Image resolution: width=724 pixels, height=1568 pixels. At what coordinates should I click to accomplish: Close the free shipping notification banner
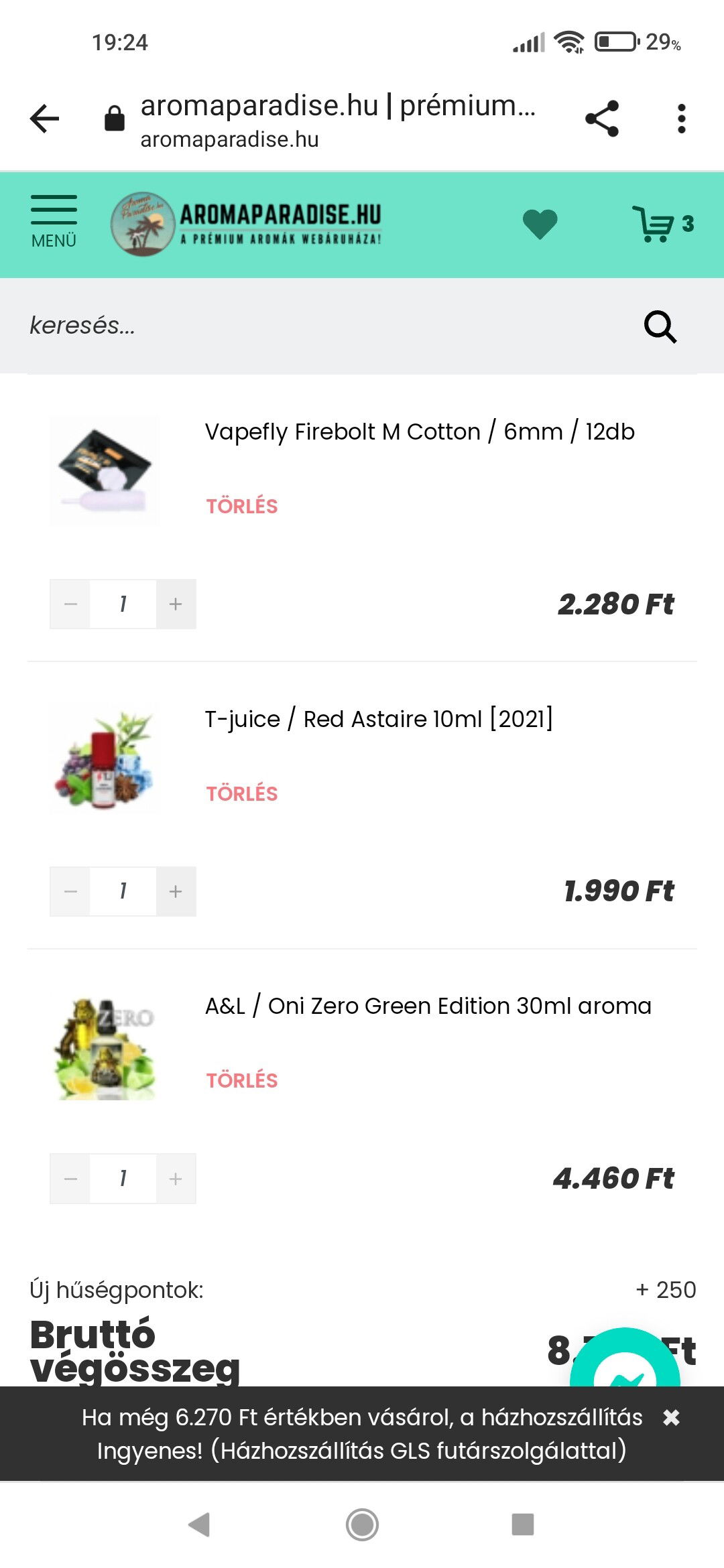click(671, 1417)
